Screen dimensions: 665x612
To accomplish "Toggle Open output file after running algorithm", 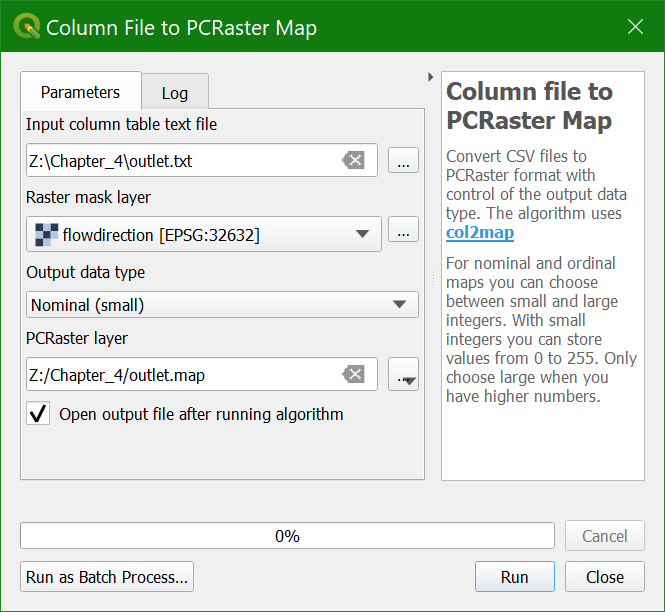I will tap(38, 414).
